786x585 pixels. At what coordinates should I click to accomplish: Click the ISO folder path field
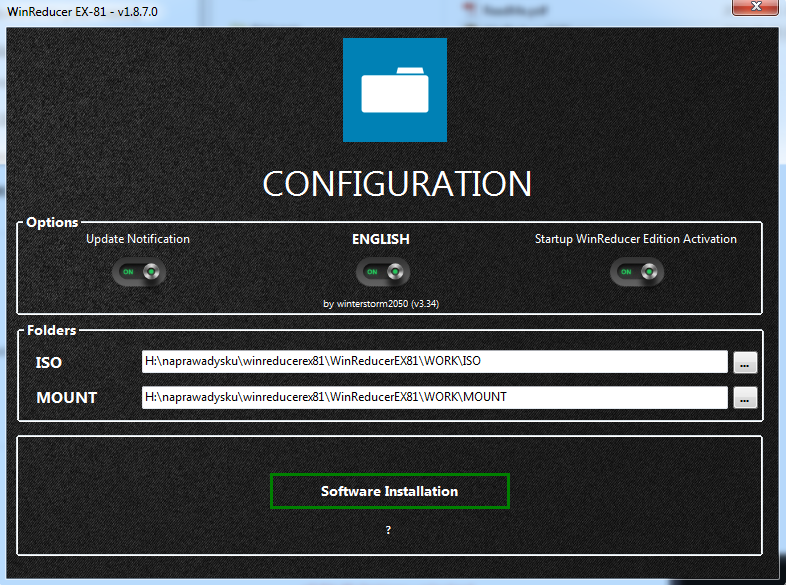[x=435, y=361]
